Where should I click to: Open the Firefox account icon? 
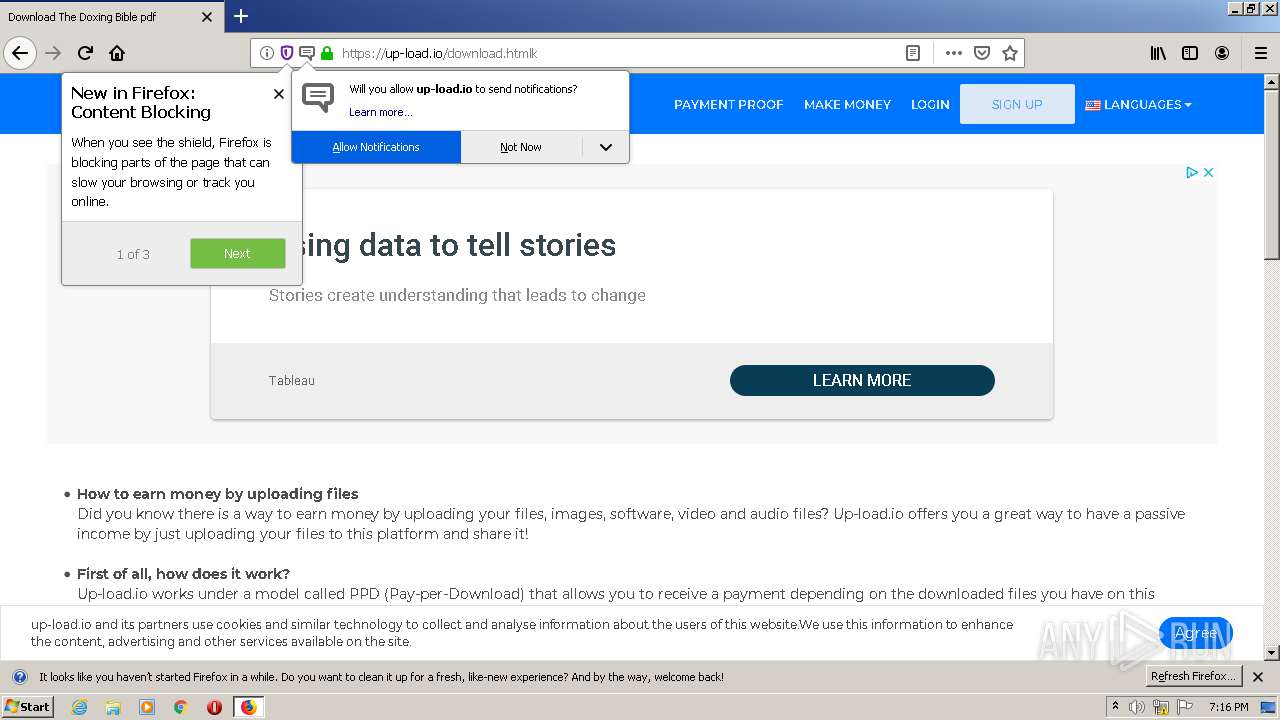1222,53
